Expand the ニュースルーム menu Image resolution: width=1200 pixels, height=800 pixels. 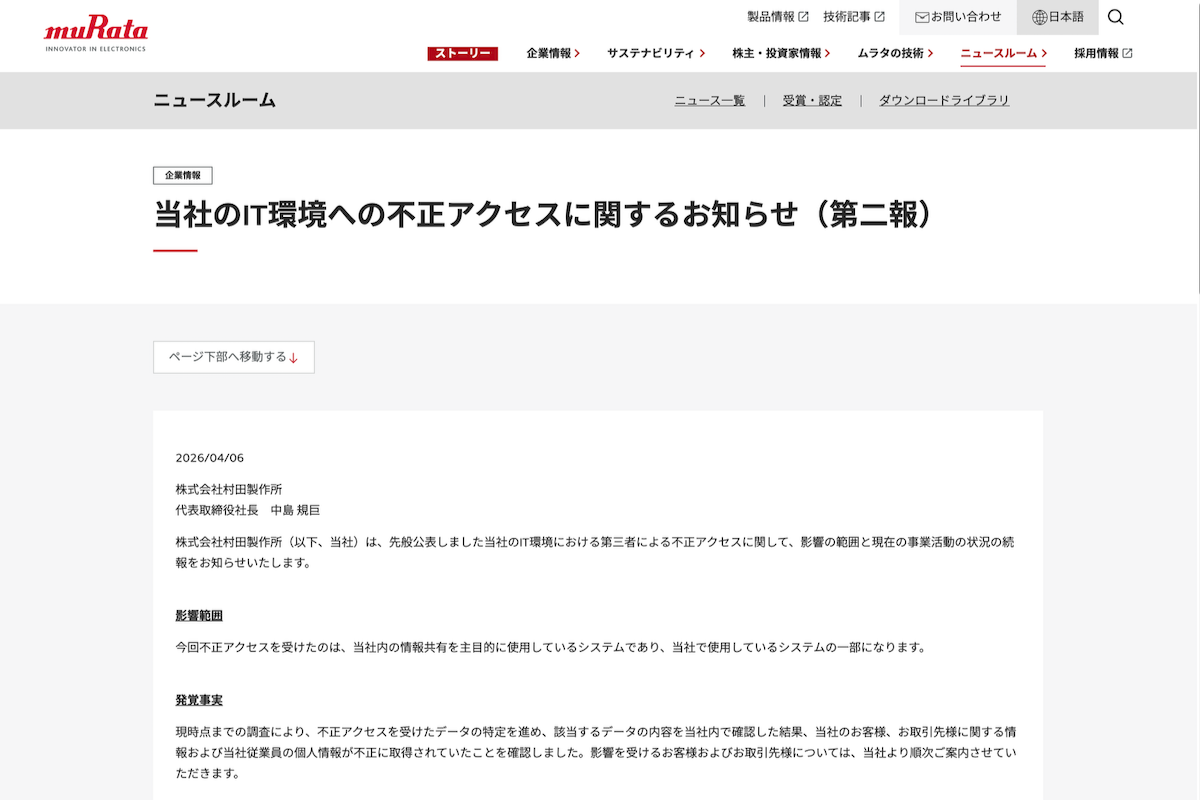[1003, 53]
